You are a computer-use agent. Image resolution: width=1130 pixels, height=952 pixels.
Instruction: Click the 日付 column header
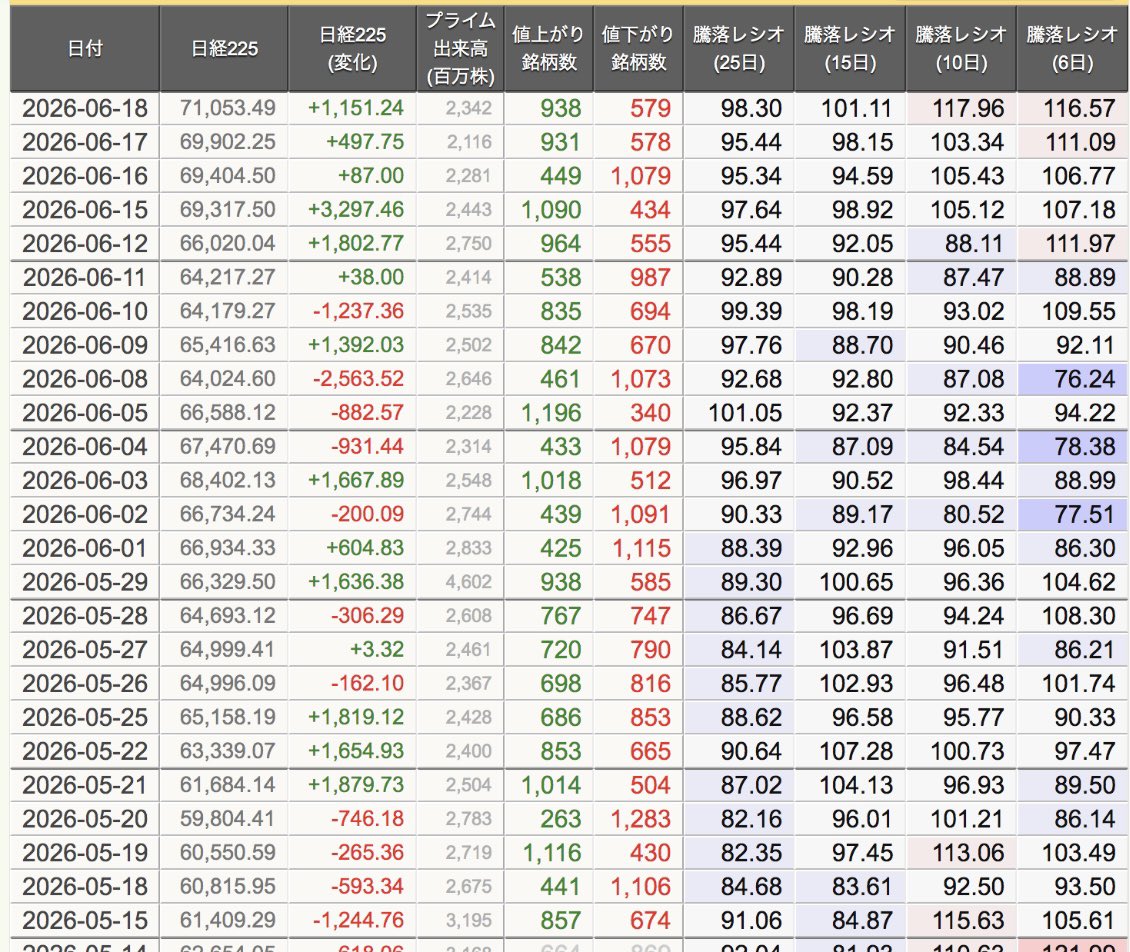[85, 48]
